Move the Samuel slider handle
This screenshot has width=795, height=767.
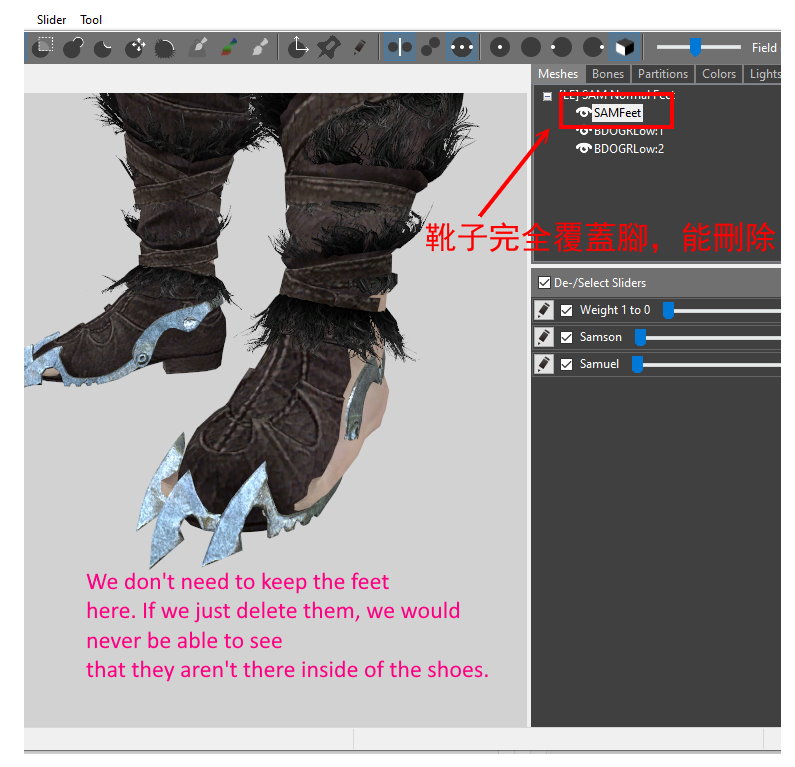[x=637, y=364]
